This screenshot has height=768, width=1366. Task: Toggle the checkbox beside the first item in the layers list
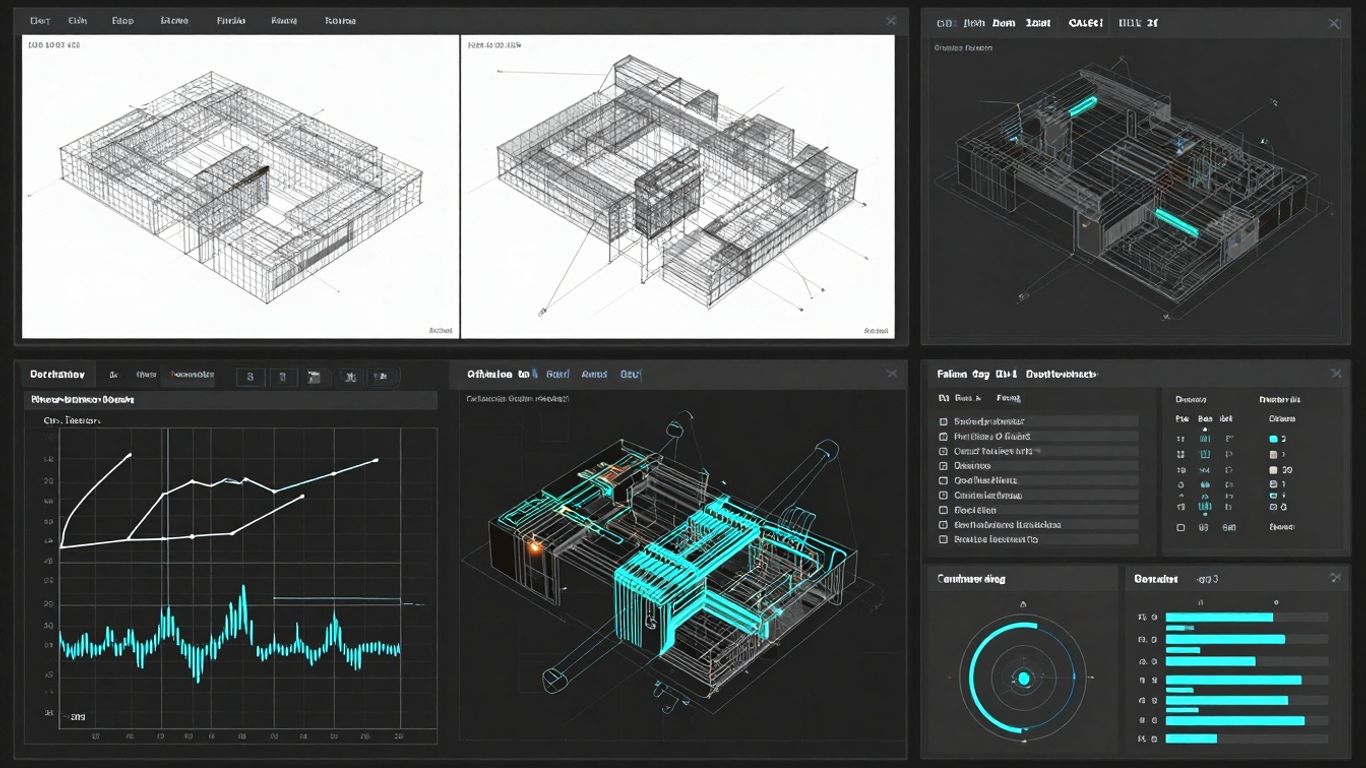pyautogui.click(x=943, y=421)
